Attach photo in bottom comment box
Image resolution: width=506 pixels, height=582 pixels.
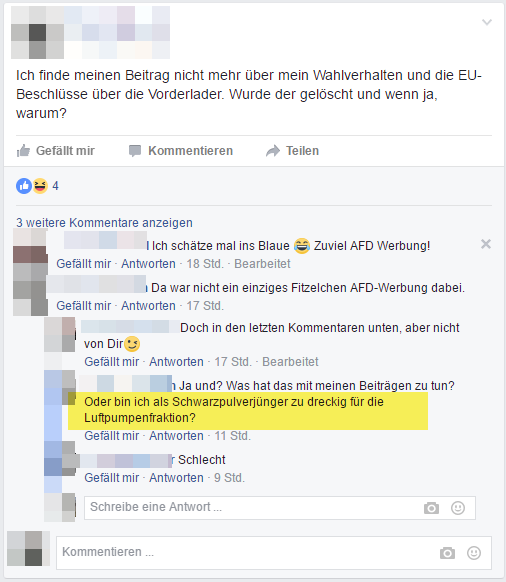coord(447,553)
